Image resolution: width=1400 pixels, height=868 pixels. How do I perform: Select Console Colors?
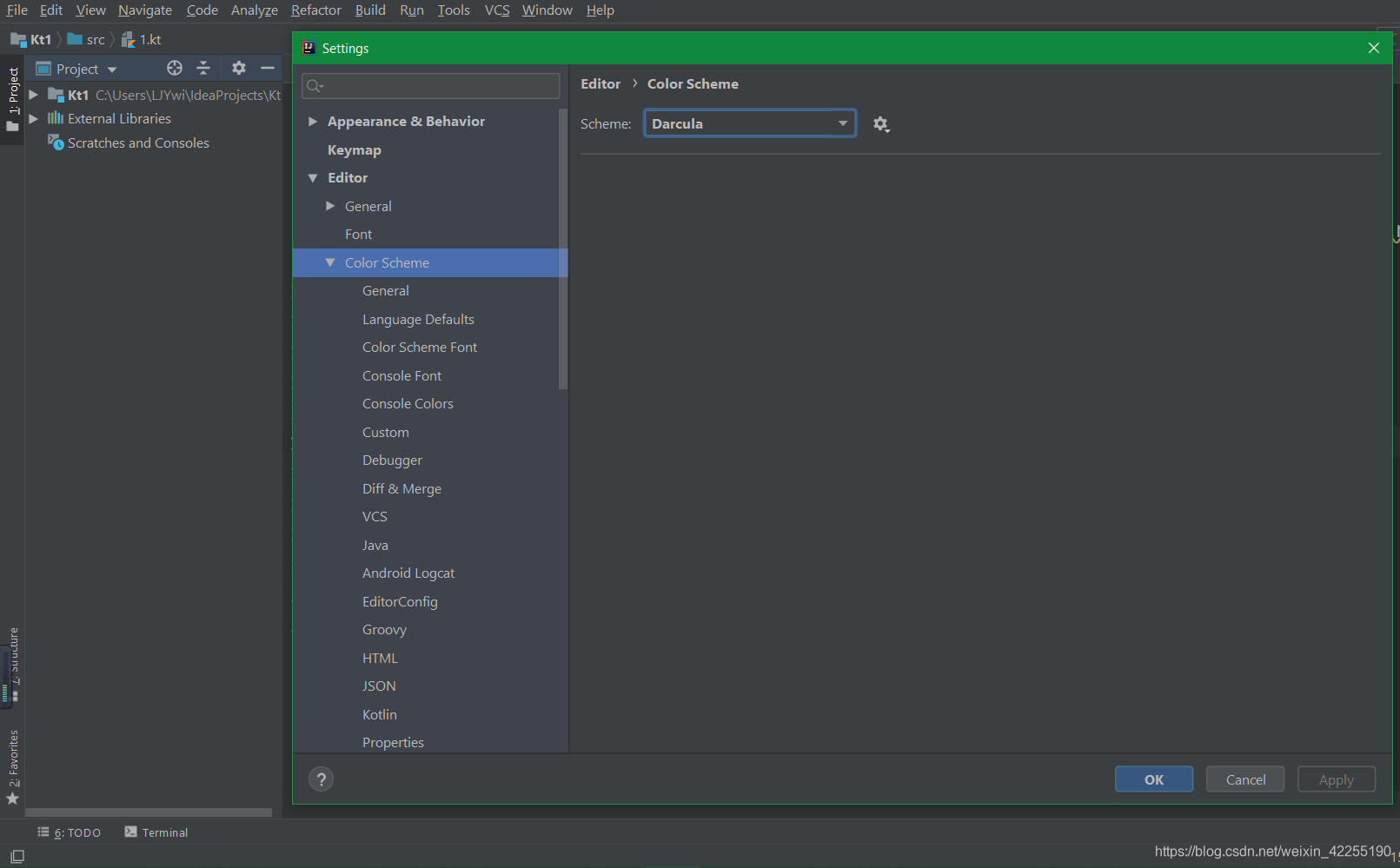[x=408, y=404]
